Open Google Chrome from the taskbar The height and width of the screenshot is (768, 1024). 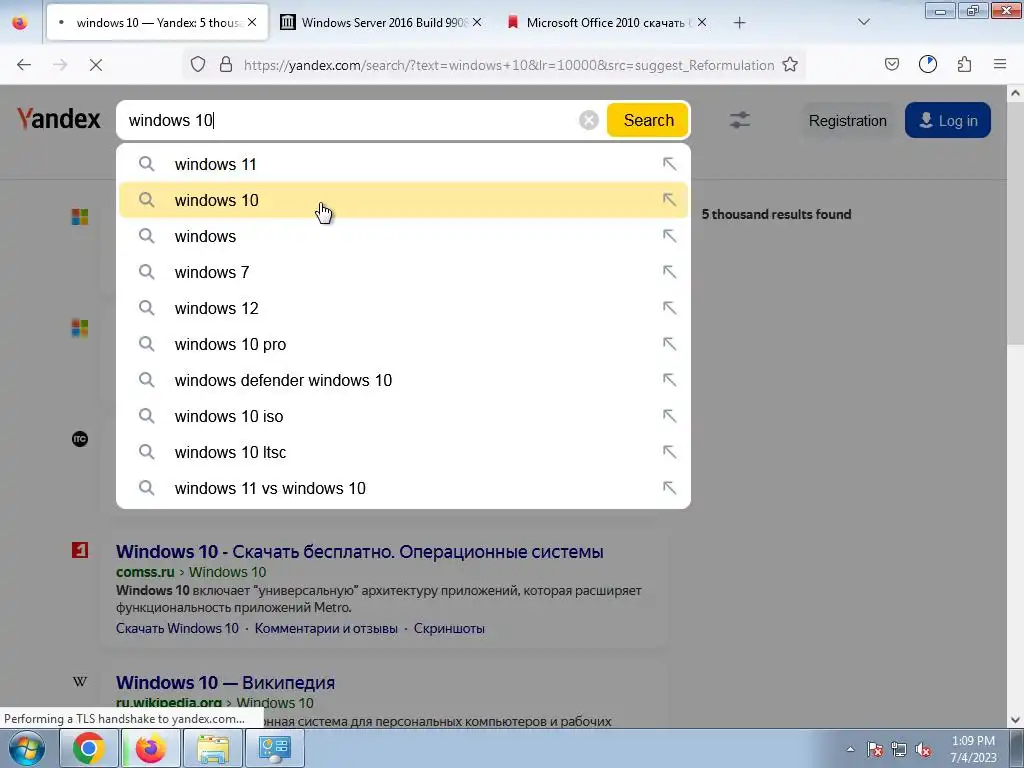(88, 748)
